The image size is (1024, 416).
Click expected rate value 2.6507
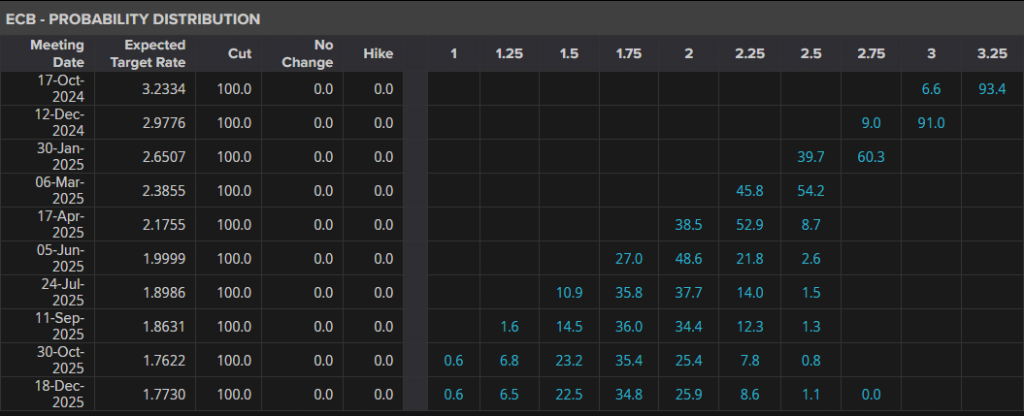pyautogui.click(x=164, y=157)
